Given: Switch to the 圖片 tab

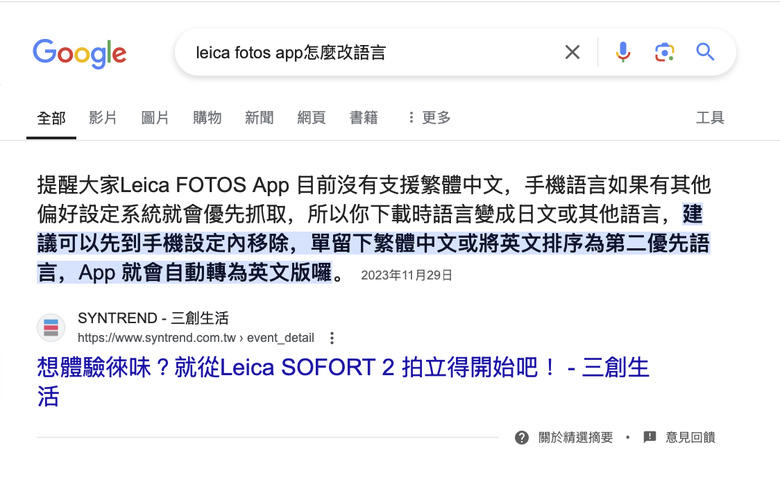Looking at the screenshot, I should pos(155,118).
